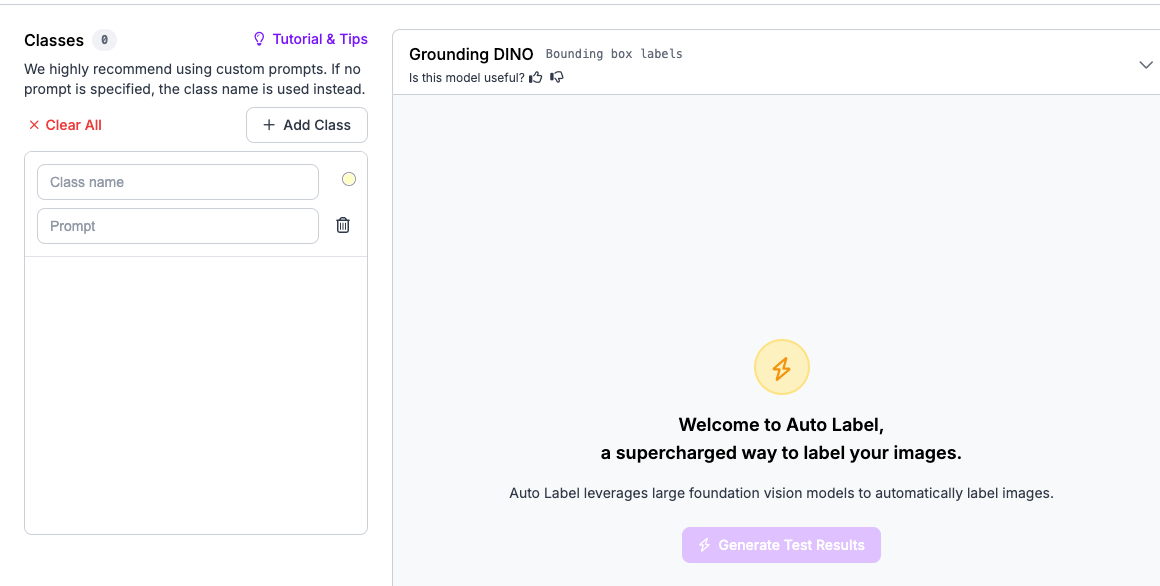This screenshot has width=1160, height=586.
Task: Focus the Class name input field
Action: [178, 182]
